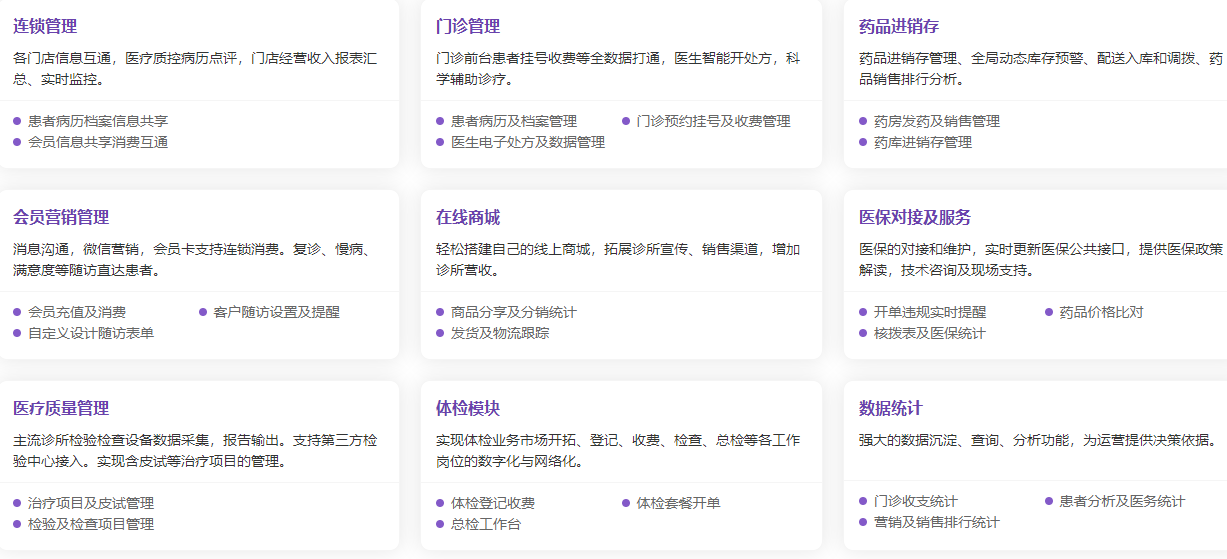This screenshot has height=559, width=1227.
Task: Open the 连锁管理 card title
Action: tap(45, 26)
